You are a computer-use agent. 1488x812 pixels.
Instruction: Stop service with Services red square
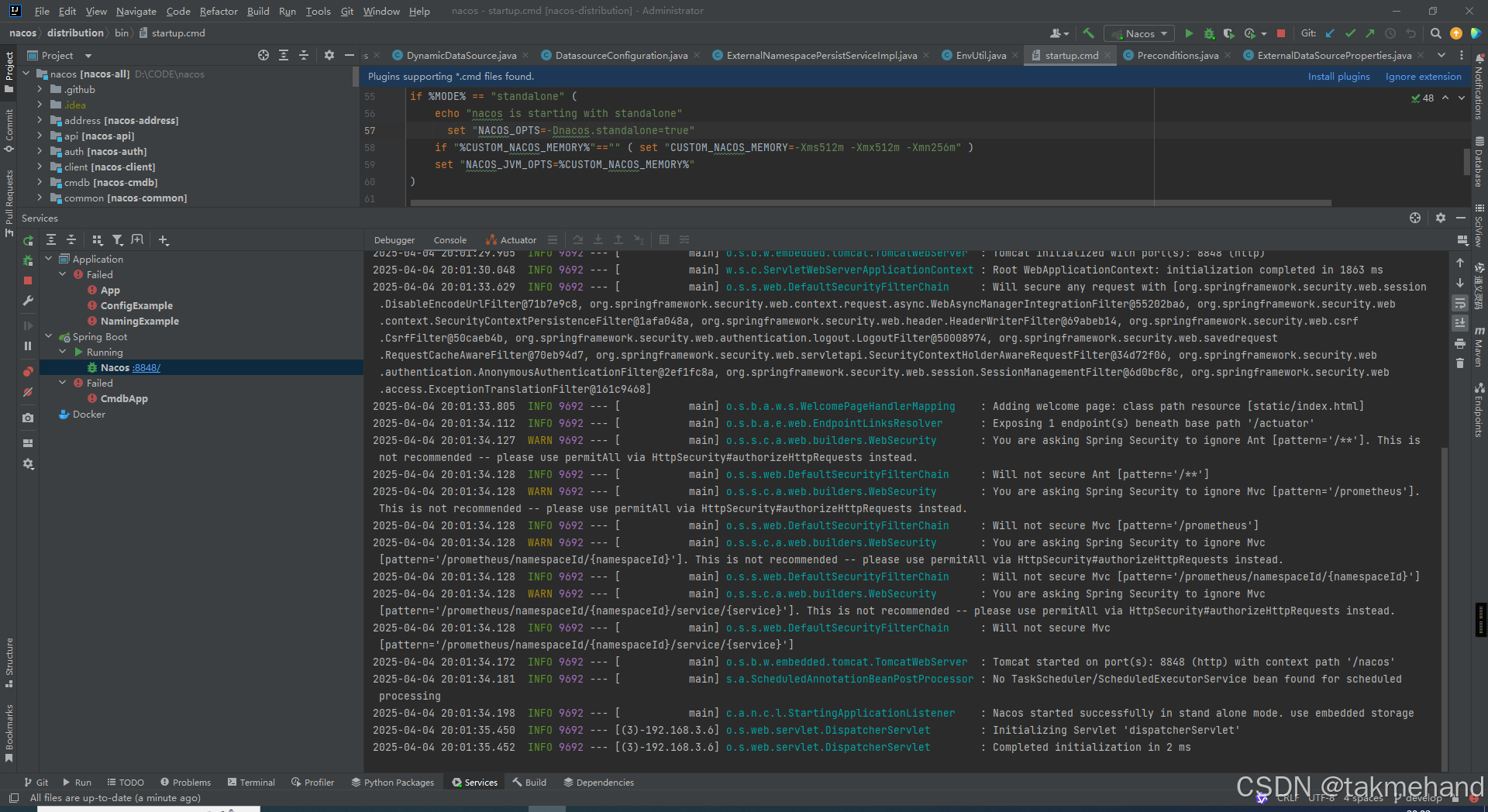point(28,280)
